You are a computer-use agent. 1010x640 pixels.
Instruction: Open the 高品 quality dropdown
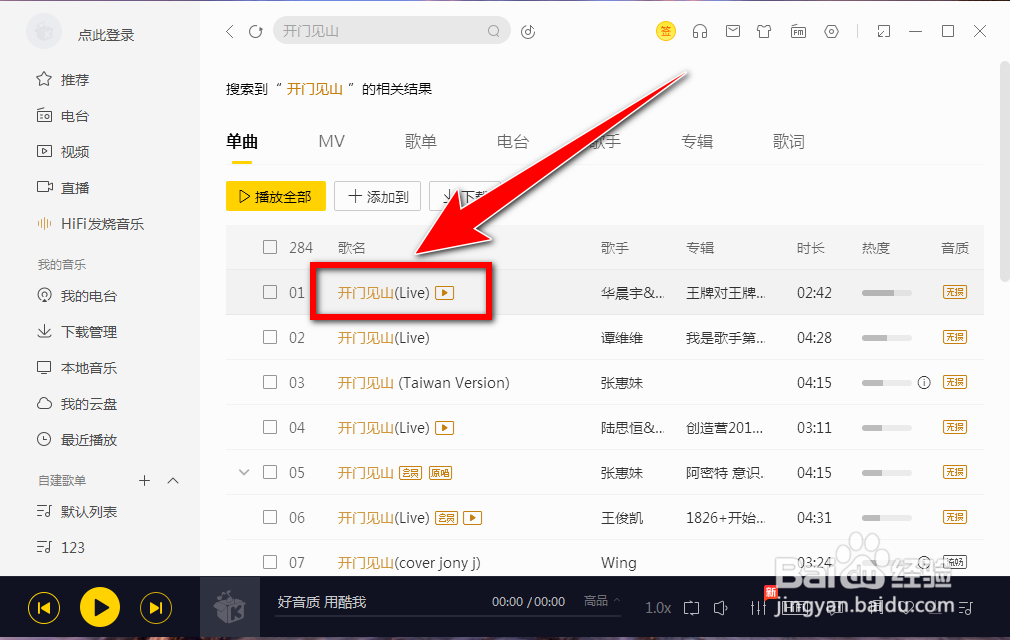coord(602,601)
